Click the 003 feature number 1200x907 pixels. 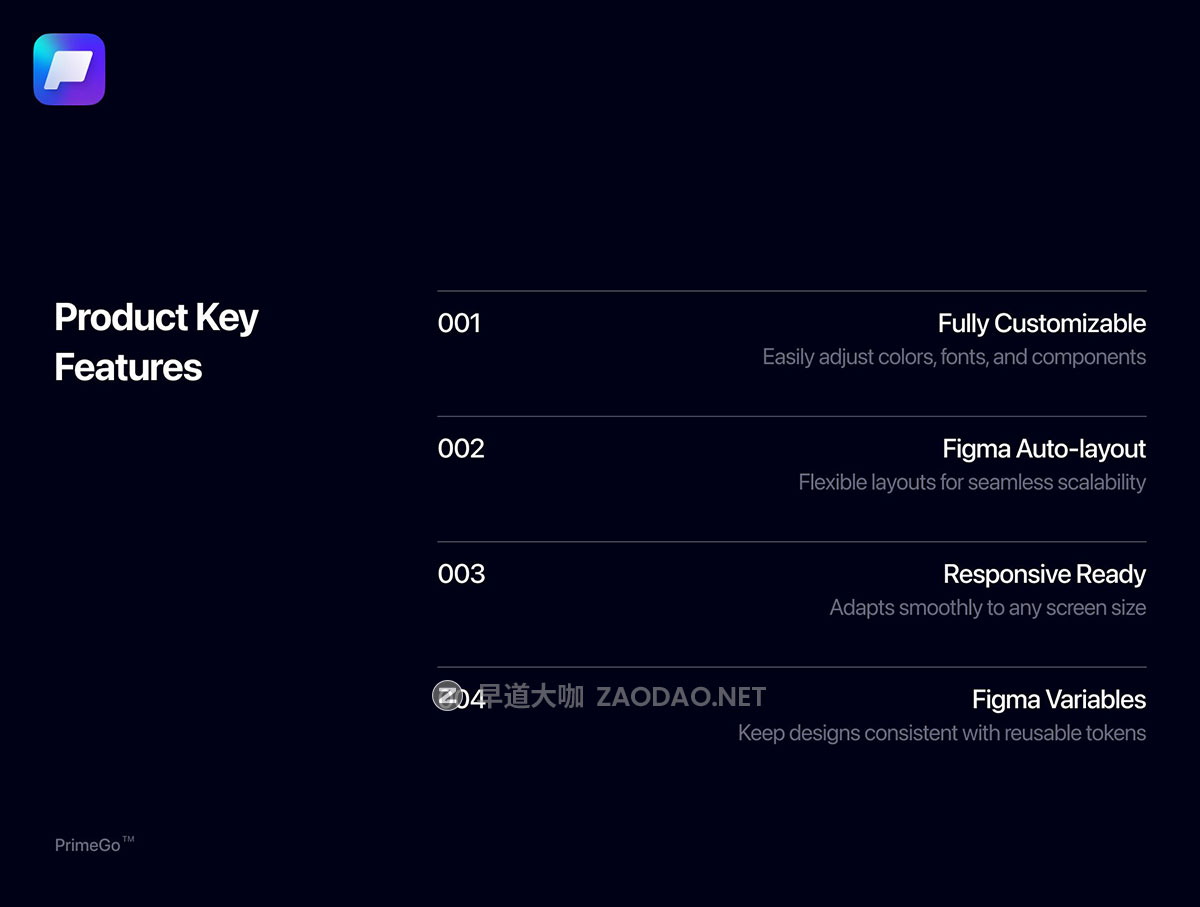coord(461,574)
